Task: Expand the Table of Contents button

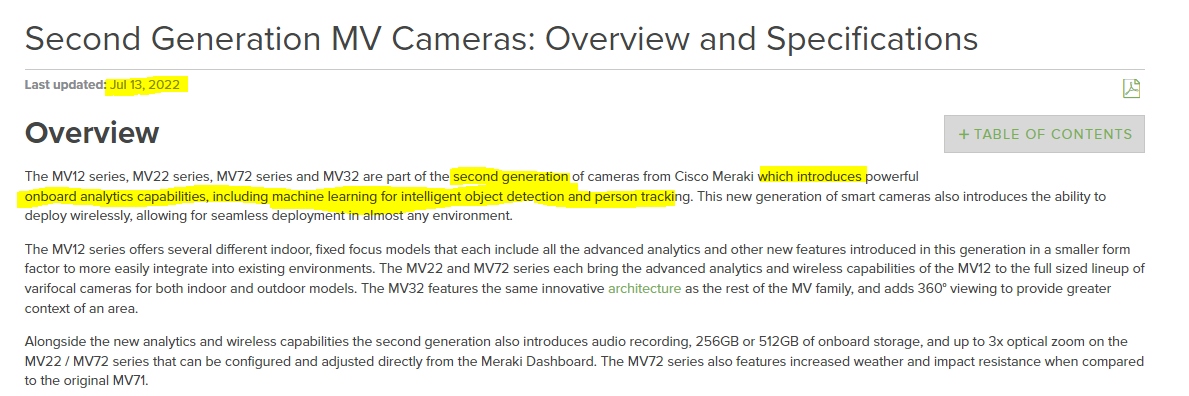Action: (1044, 134)
